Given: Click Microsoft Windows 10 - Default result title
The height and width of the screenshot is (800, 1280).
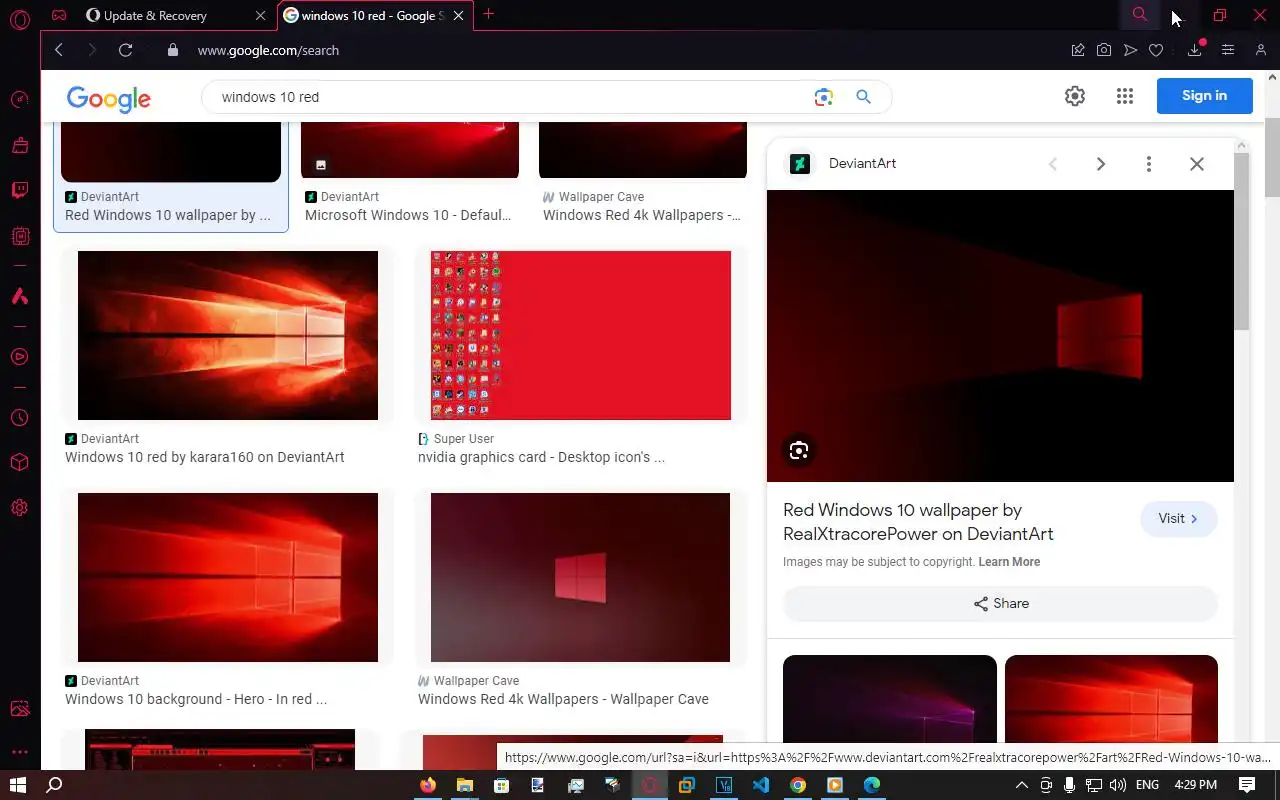Looking at the screenshot, I should [408, 215].
